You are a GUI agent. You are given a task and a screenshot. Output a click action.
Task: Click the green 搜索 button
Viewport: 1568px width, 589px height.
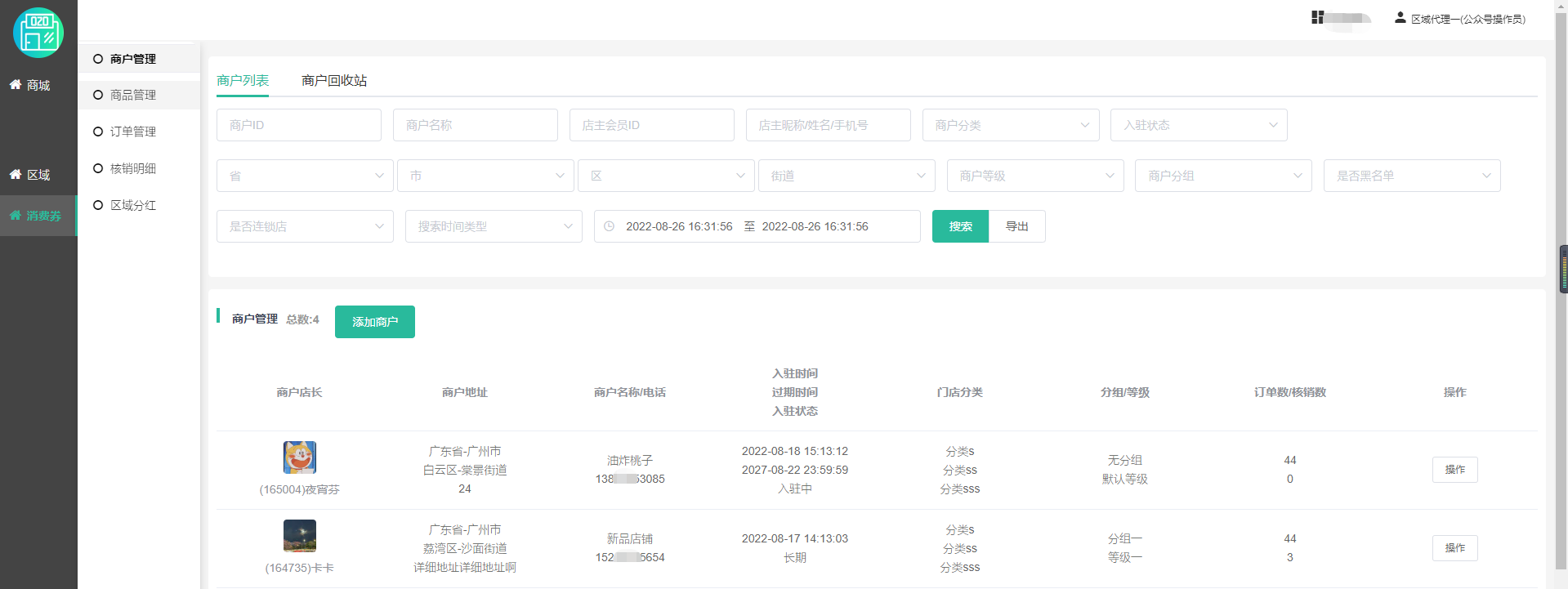960,226
